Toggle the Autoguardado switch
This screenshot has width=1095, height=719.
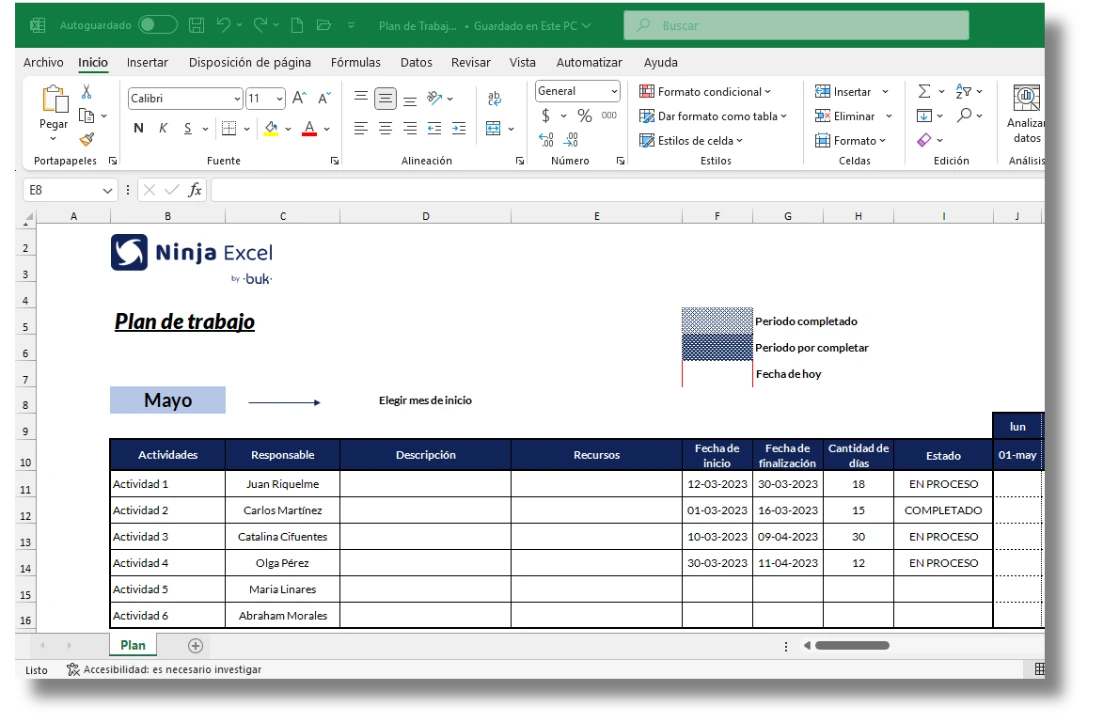[157, 25]
